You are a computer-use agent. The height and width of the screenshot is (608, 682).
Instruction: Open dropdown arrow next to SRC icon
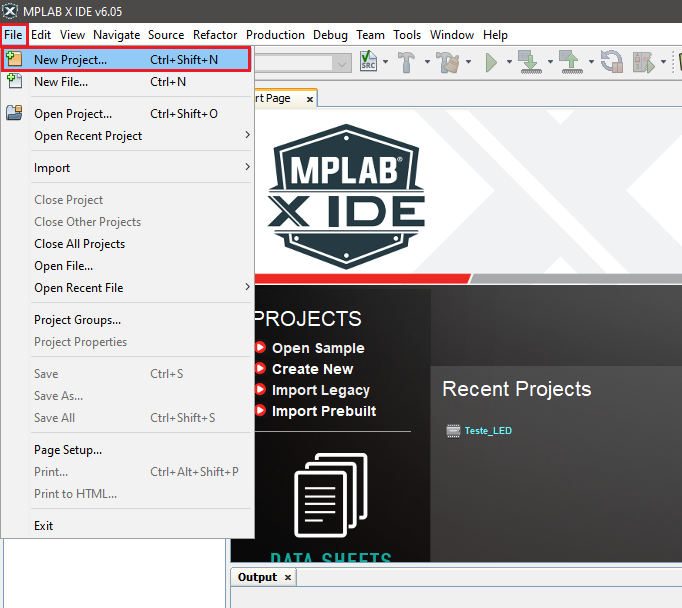pos(385,62)
